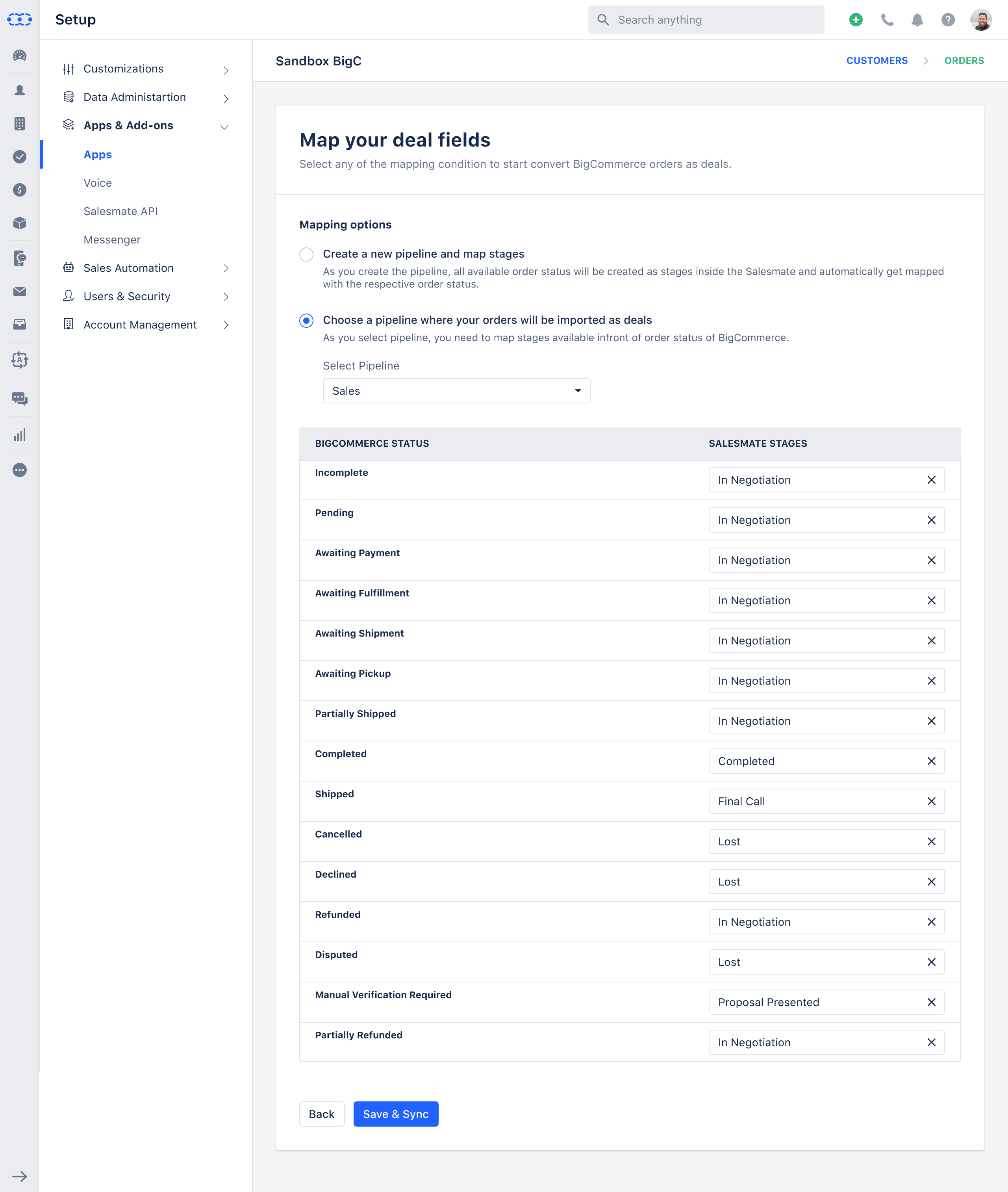1008x1192 pixels.
Task: Click the Back button
Action: pyautogui.click(x=322, y=1114)
